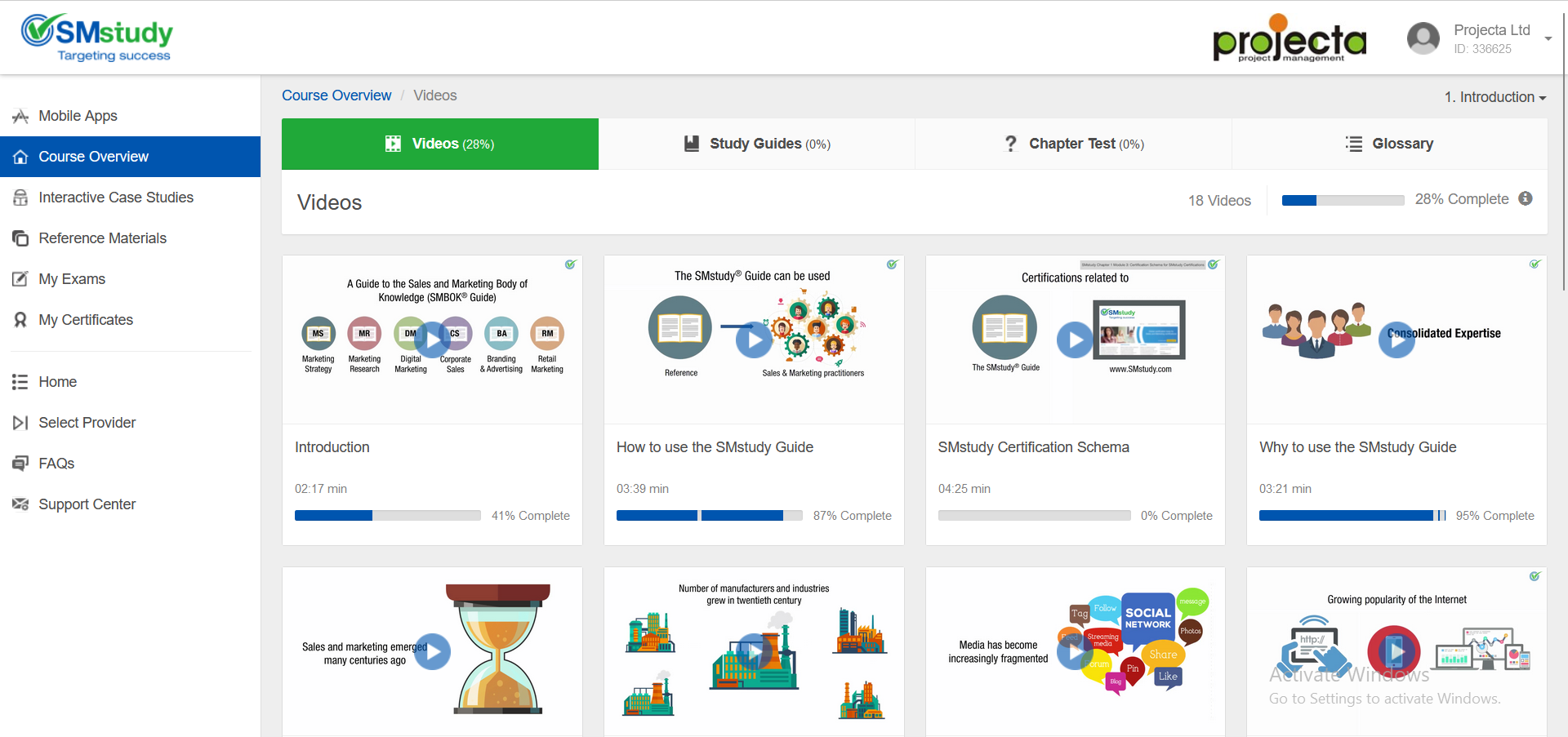Click the user avatar icon
The image size is (1568, 737).
(x=1423, y=38)
